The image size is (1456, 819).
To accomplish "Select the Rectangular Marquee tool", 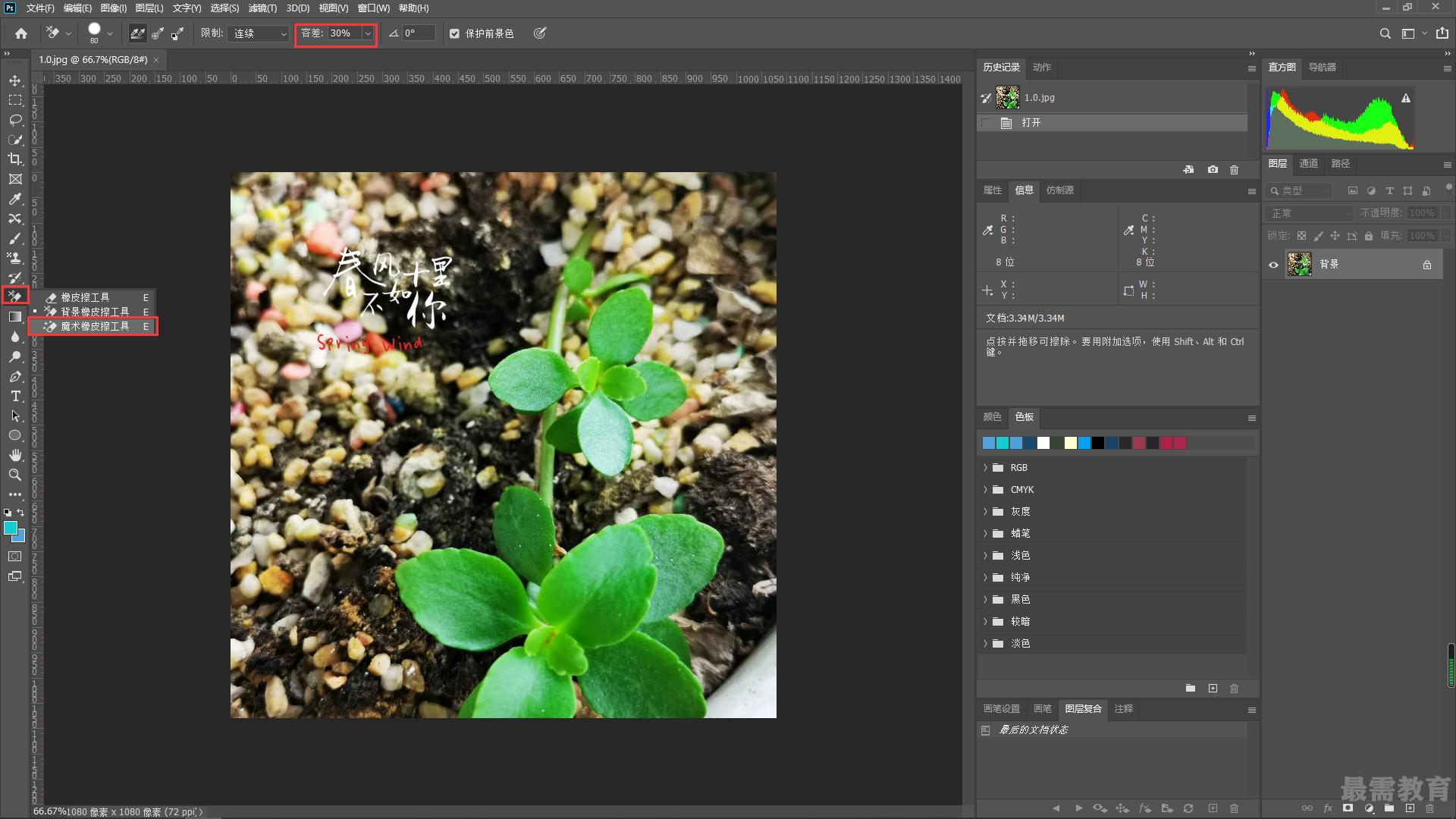I will (15, 100).
